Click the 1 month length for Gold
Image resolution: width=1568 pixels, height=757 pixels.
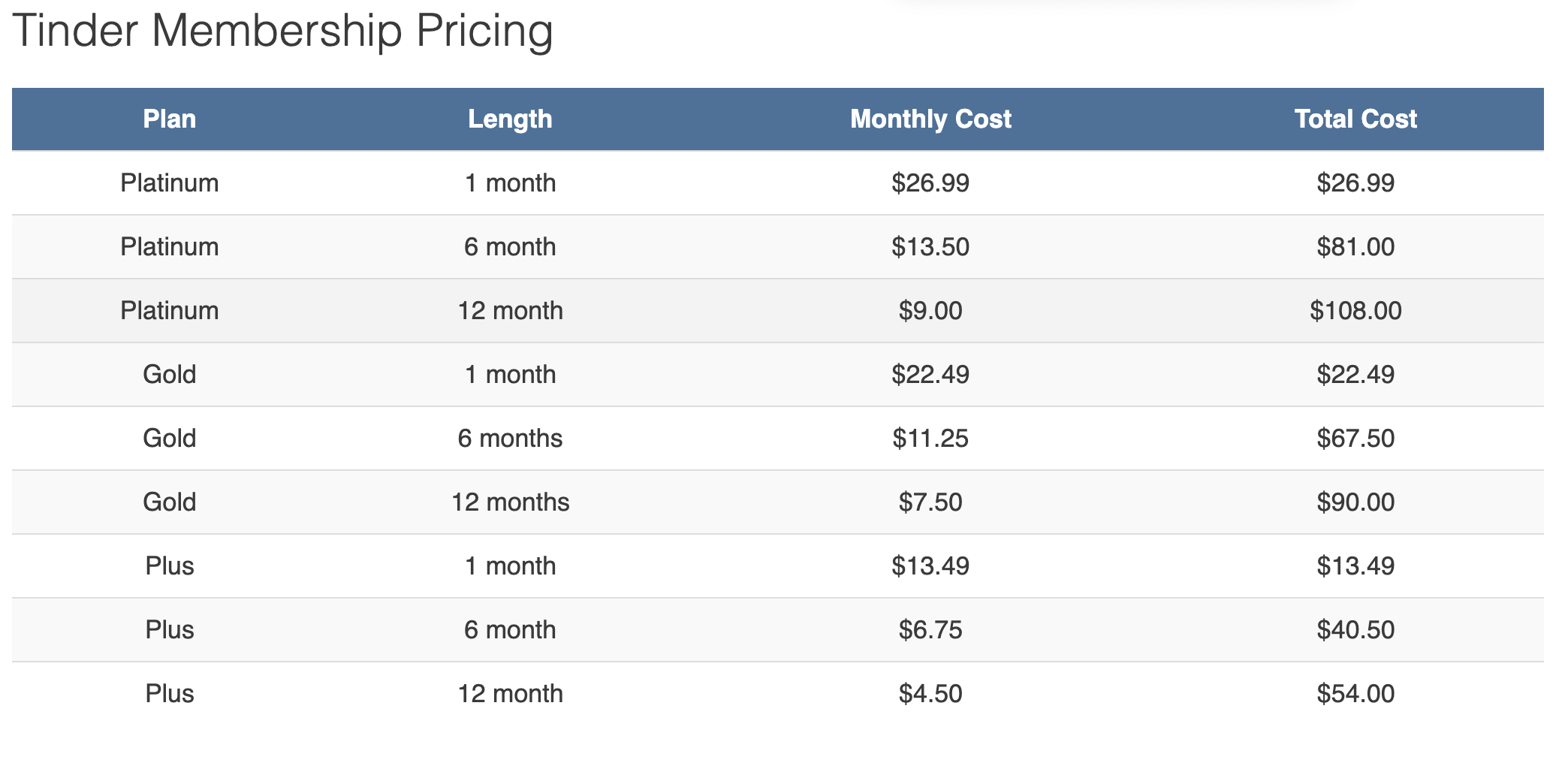(510, 375)
